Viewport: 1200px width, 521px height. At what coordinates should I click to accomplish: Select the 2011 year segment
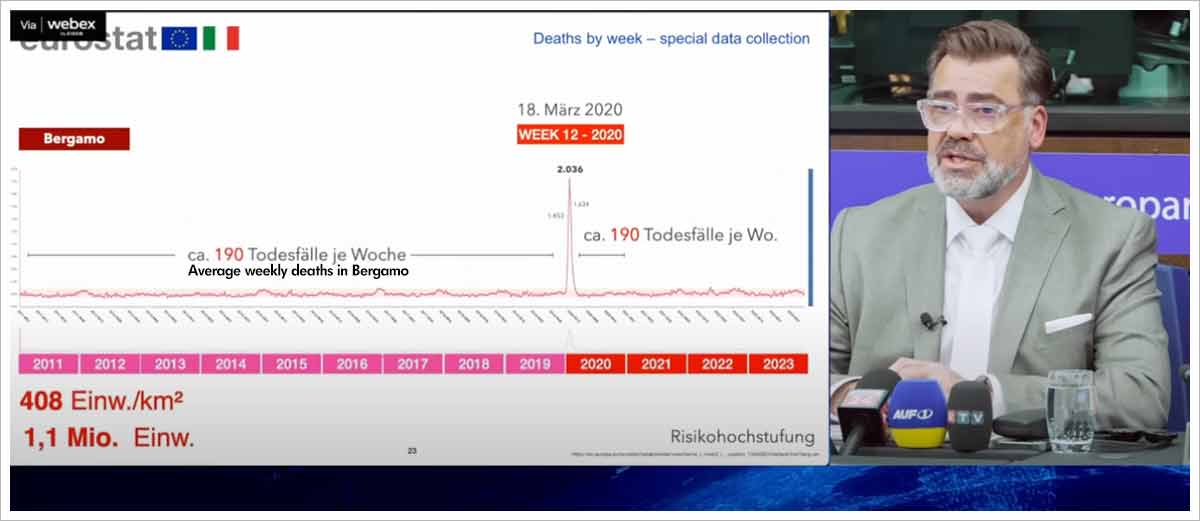[49, 364]
